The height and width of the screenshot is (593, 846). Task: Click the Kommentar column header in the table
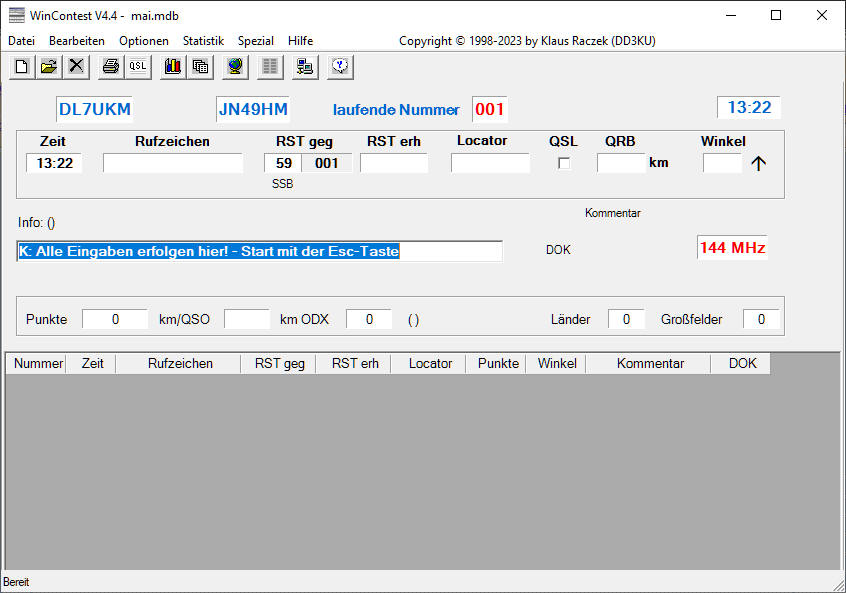tap(649, 364)
